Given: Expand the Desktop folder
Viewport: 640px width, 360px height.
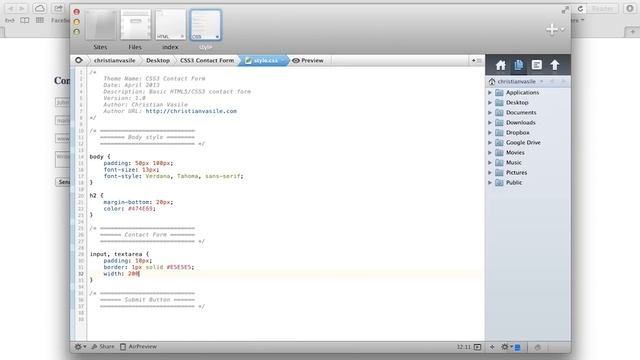Looking at the screenshot, I should pos(490,102).
